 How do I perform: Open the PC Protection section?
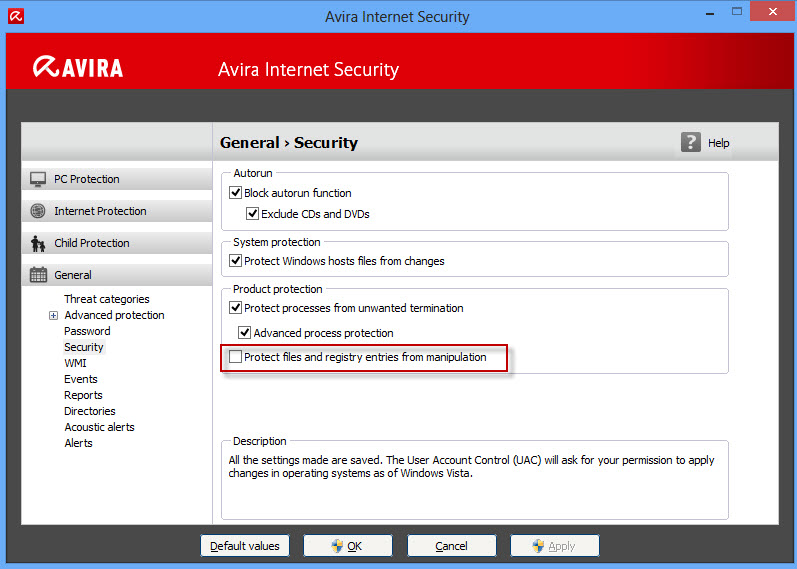point(117,179)
